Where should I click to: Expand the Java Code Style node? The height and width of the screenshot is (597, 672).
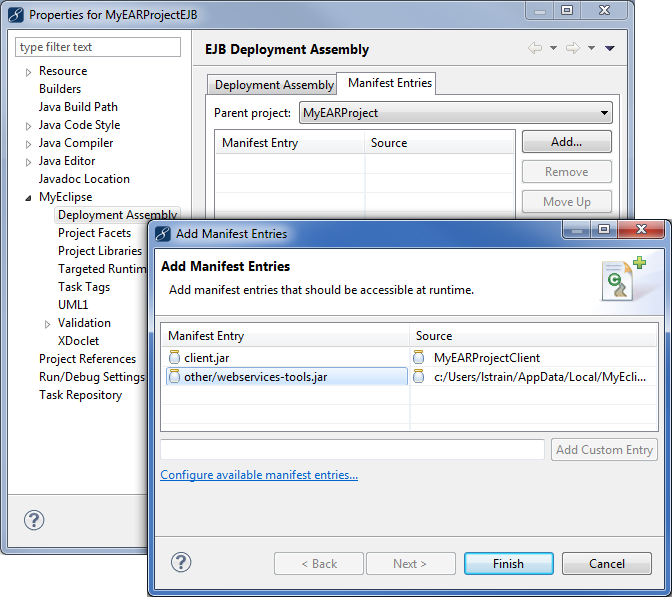click(x=28, y=126)
